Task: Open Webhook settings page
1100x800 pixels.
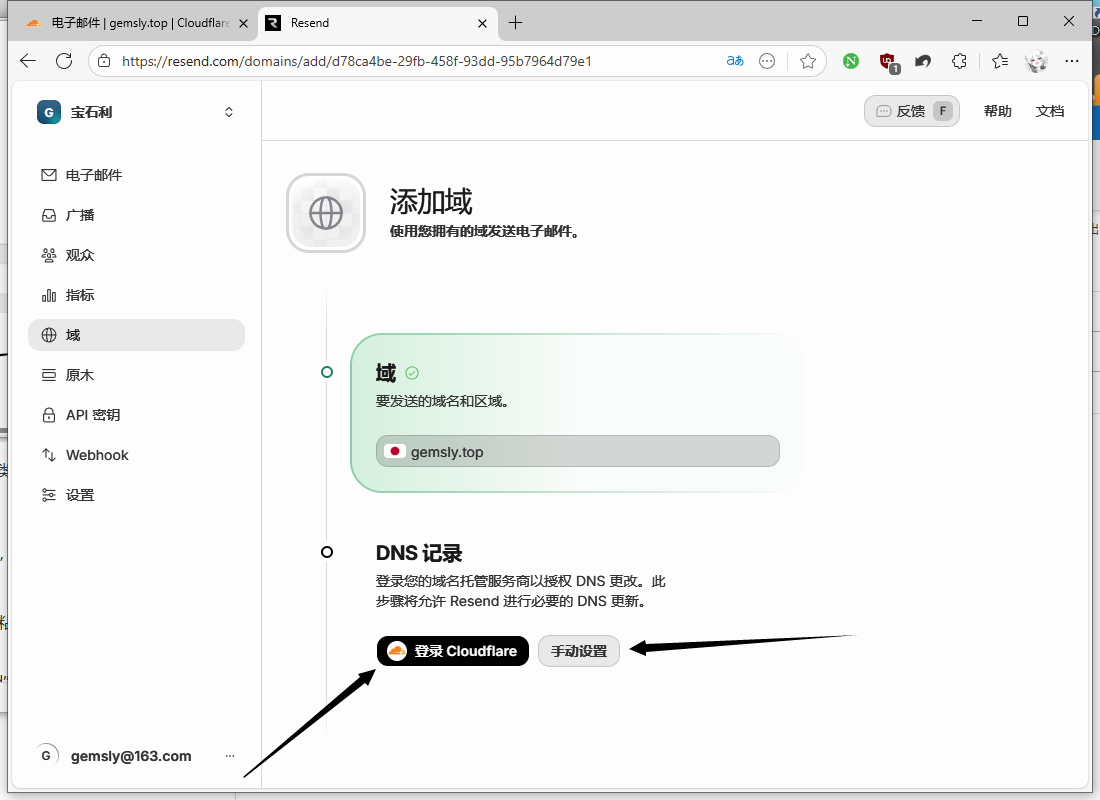Action: [97, 455]
